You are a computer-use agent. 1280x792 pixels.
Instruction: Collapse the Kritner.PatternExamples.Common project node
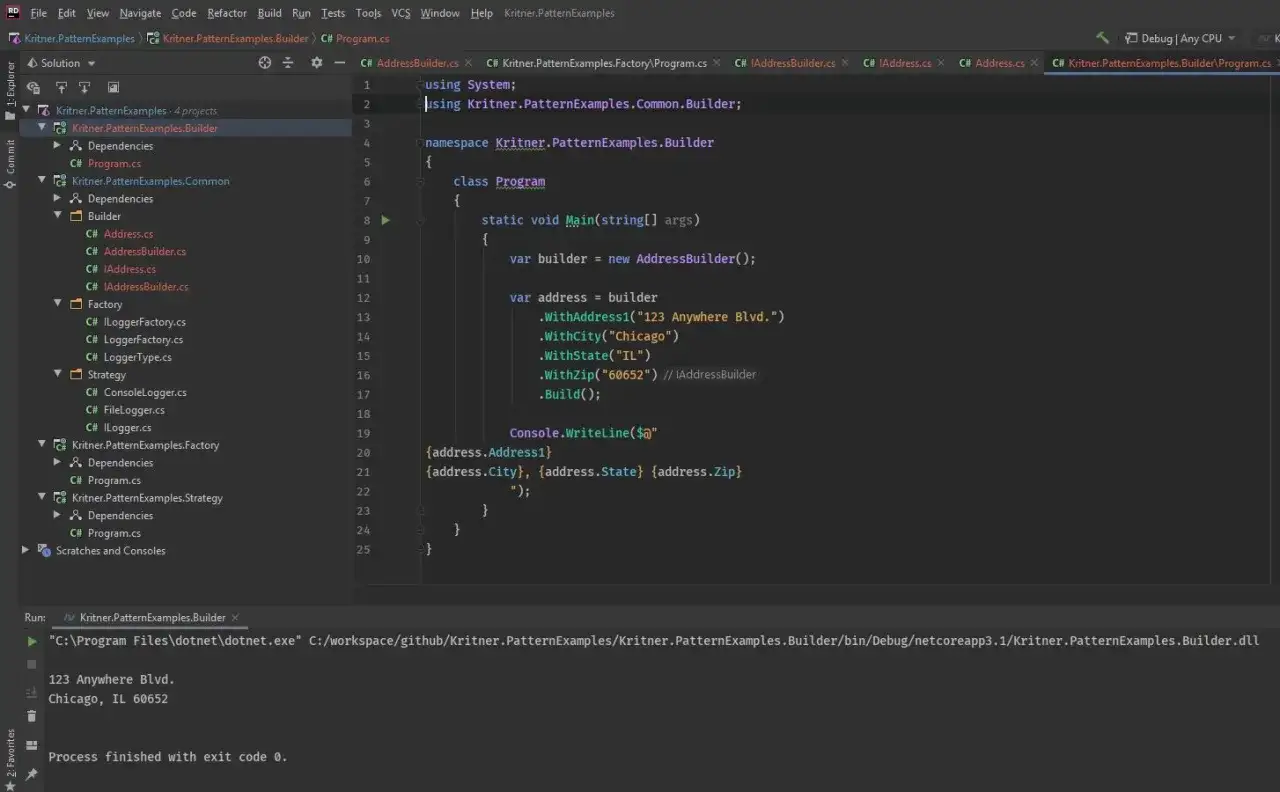(x=42, y=181)
